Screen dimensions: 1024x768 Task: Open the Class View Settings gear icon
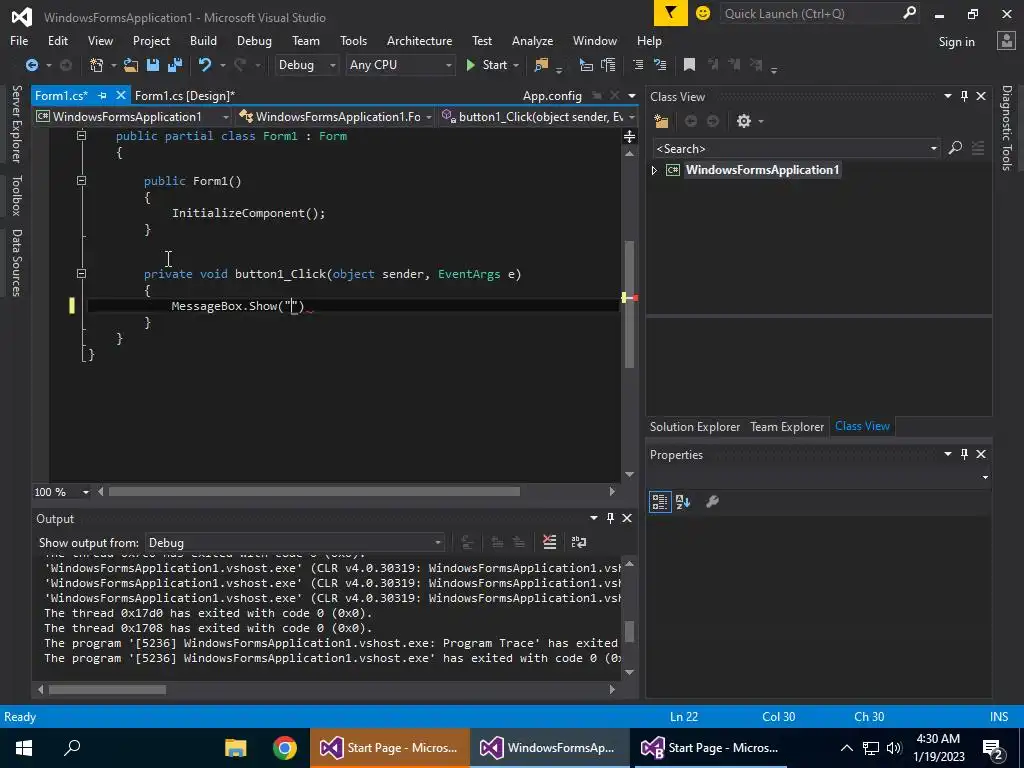(744, 121)
